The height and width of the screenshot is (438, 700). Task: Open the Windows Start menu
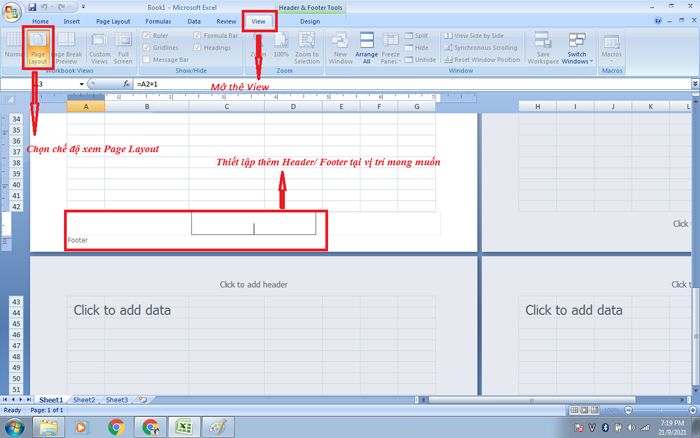15,428
